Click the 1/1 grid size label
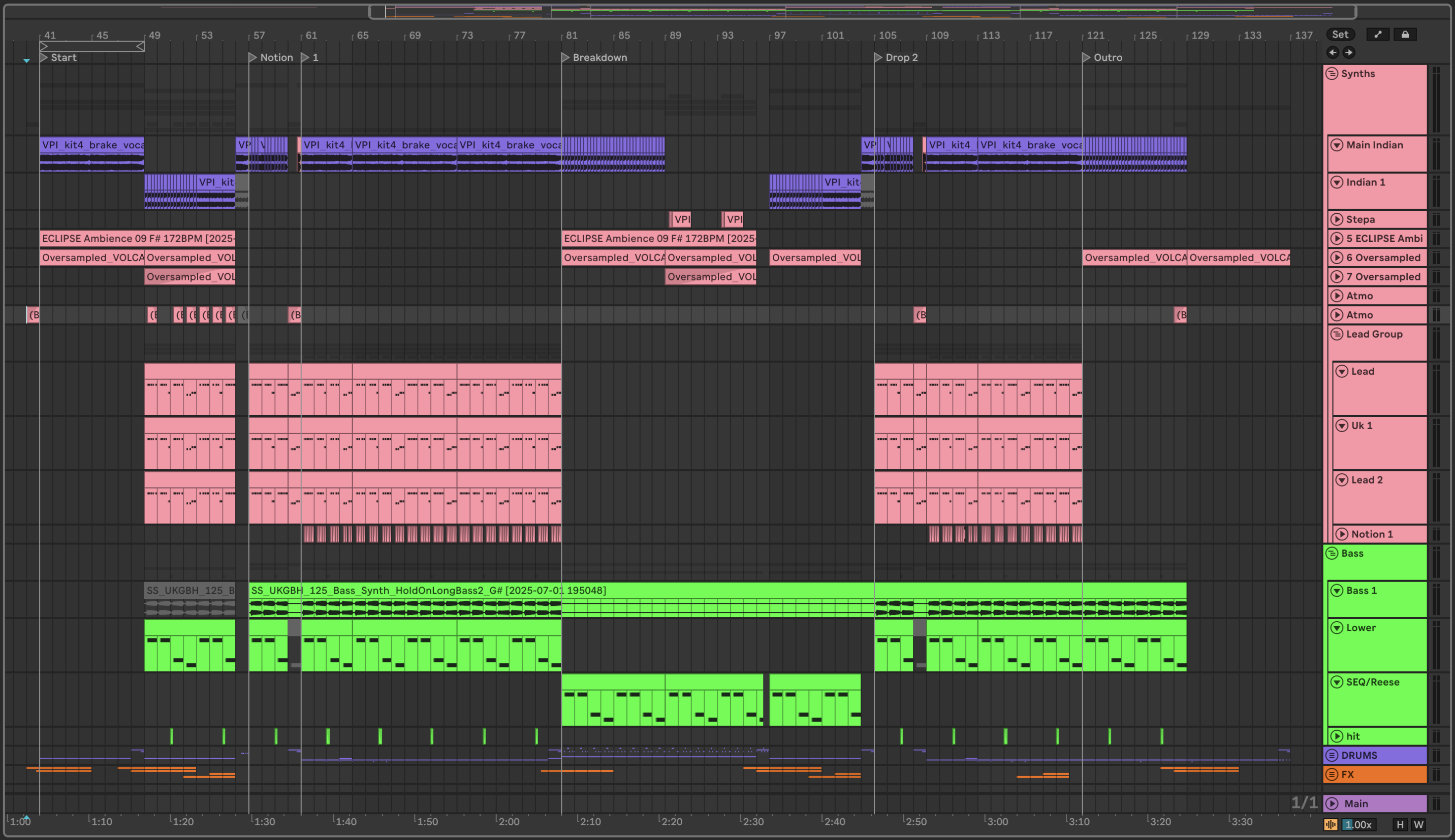The height and width of the screenshot is (840, 1455). [x=1304, y=802]
